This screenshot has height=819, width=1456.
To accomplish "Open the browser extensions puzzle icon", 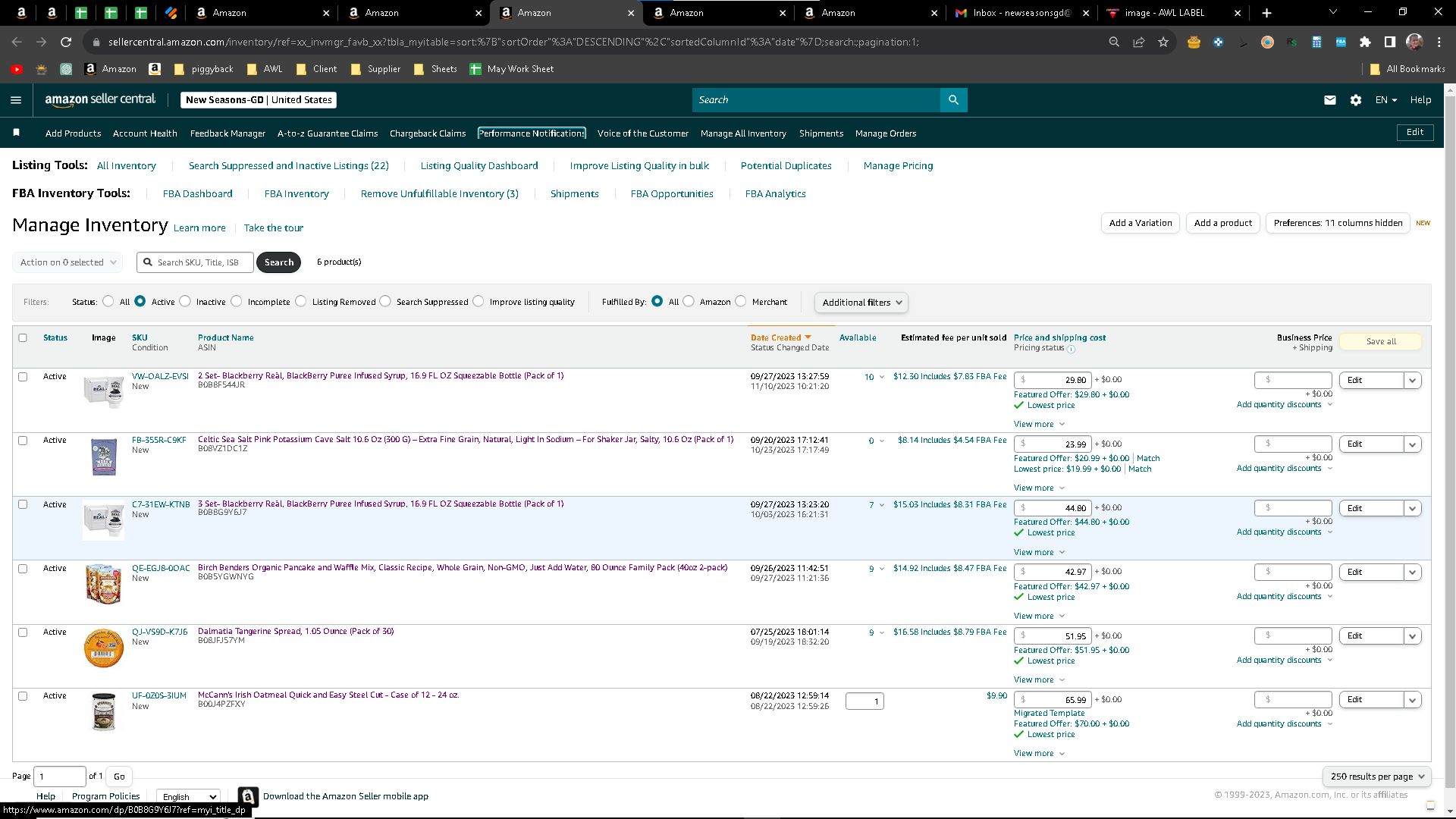I will [x=1365, y=42].
